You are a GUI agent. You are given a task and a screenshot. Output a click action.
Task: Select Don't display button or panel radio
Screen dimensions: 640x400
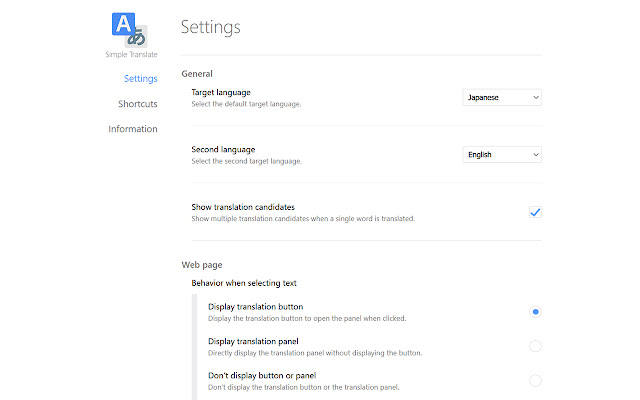536,380
